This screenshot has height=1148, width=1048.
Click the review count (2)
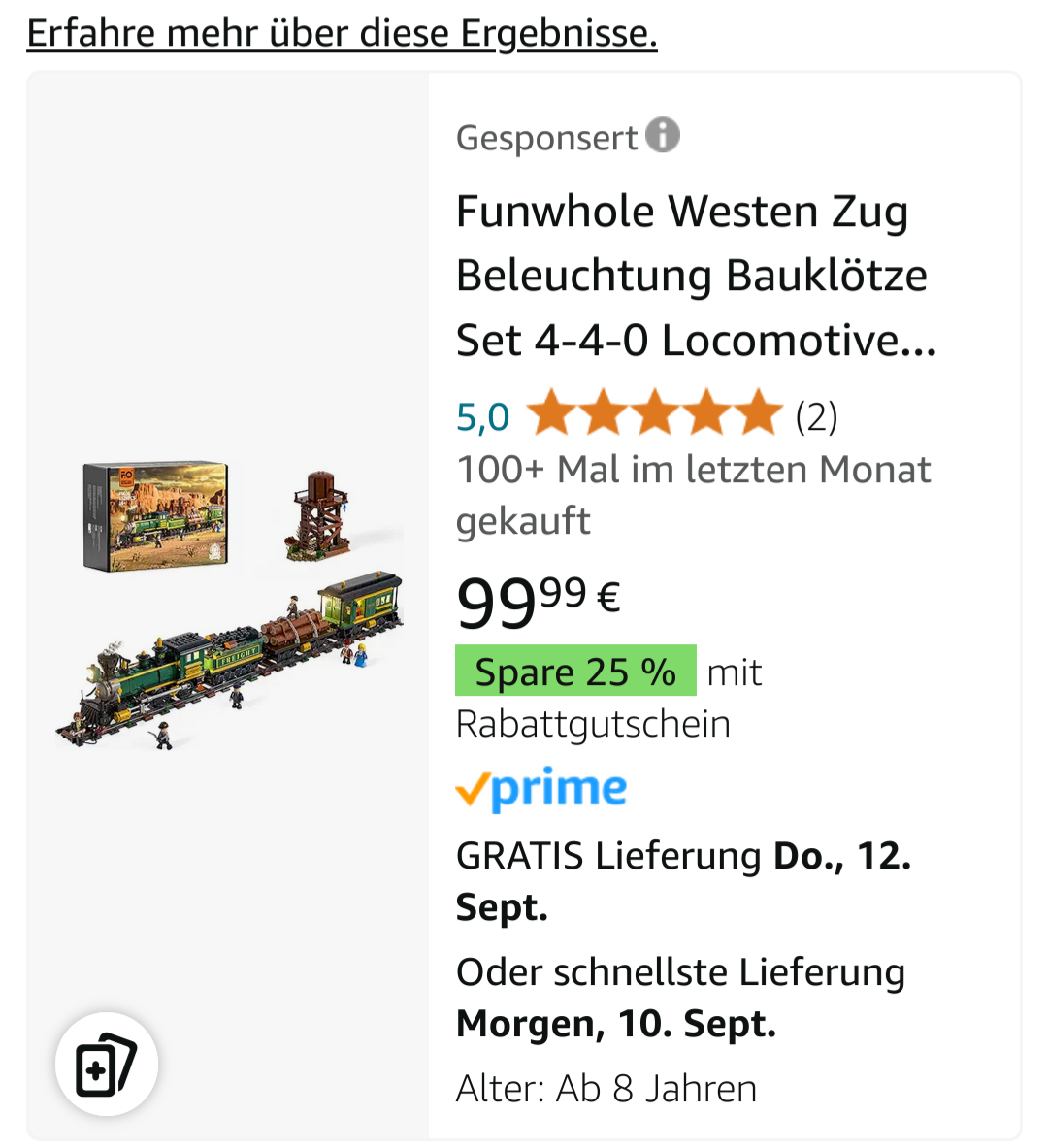tap(816, 416)
